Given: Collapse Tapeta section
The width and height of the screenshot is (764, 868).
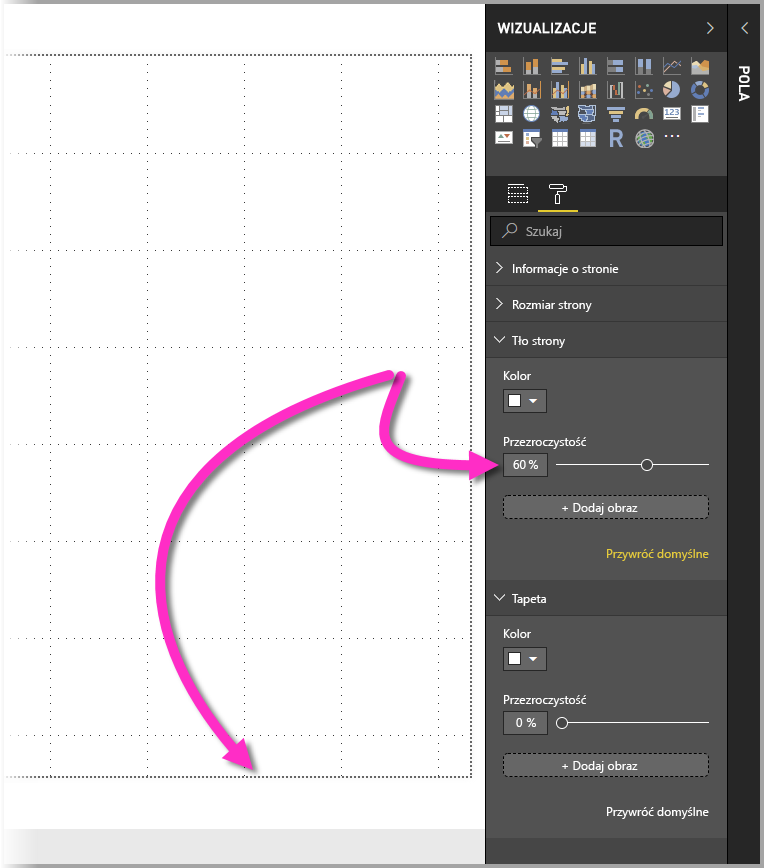Looking at the screenshot, I should 606,598.
